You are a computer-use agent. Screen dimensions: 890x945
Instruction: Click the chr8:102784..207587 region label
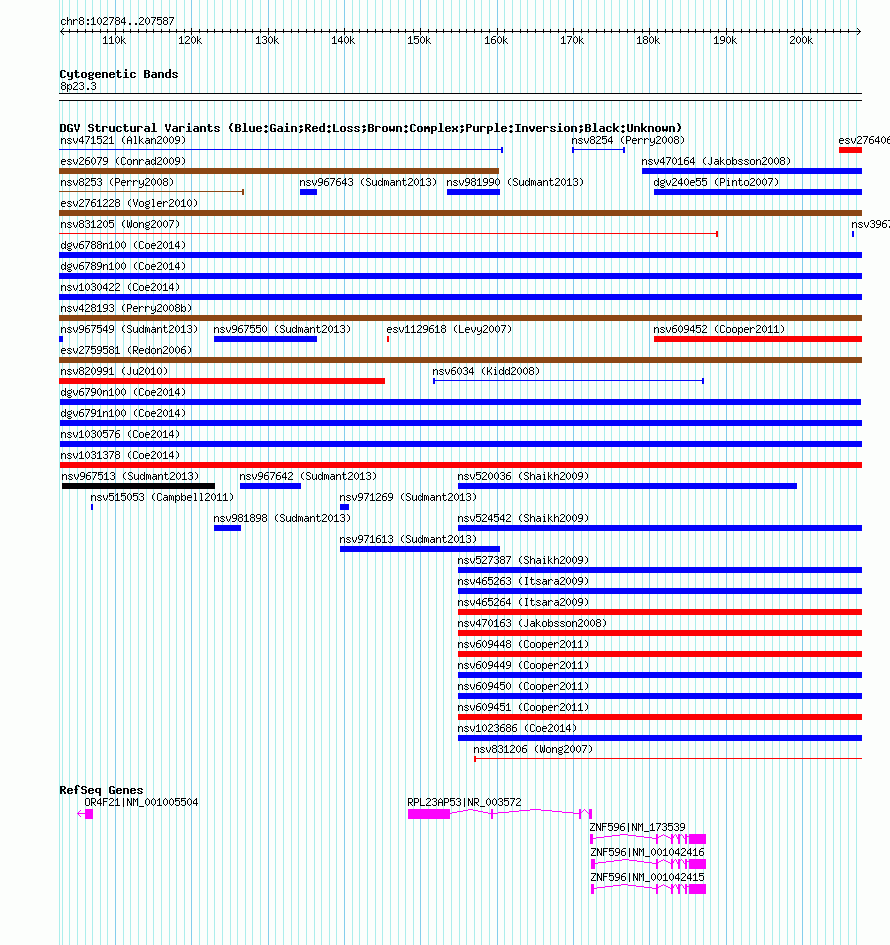coord(118,21)
